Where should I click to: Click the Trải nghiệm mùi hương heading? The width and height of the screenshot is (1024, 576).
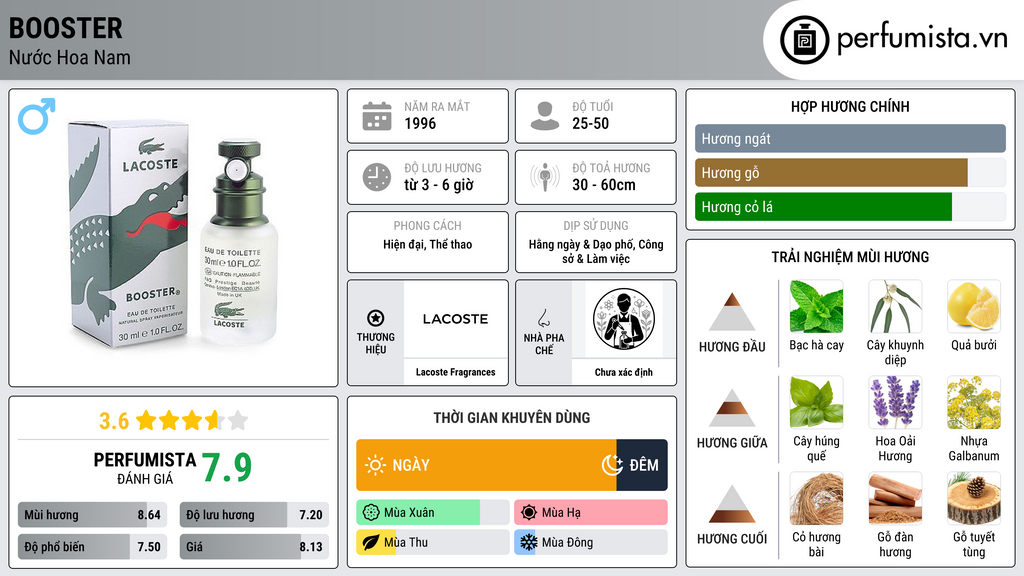click(x=850, y=257)
